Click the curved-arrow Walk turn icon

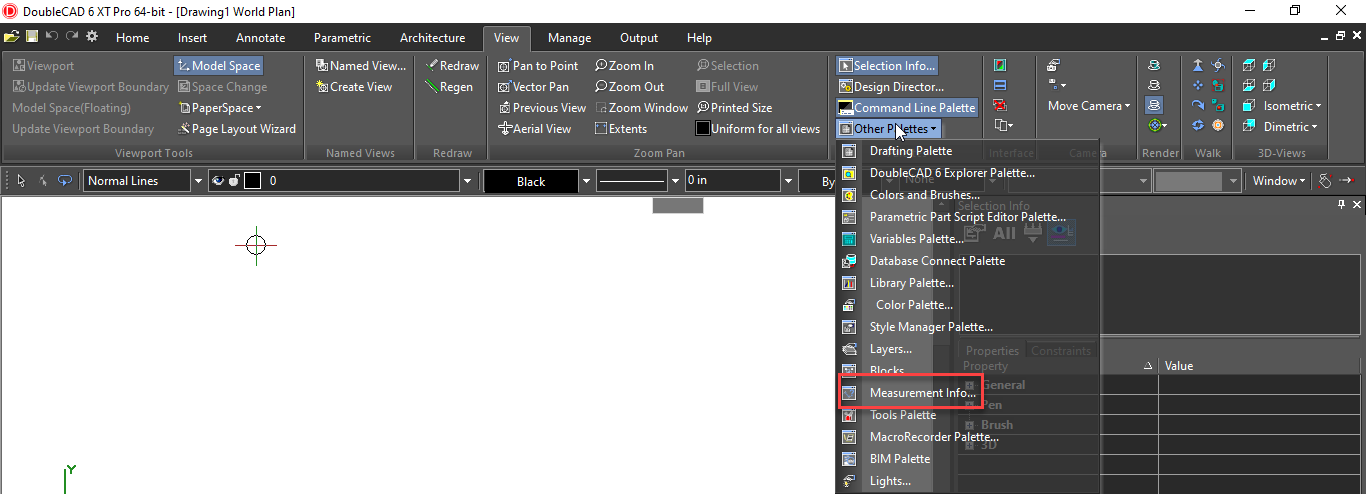pyautogui.click(x=1198, y=106)
